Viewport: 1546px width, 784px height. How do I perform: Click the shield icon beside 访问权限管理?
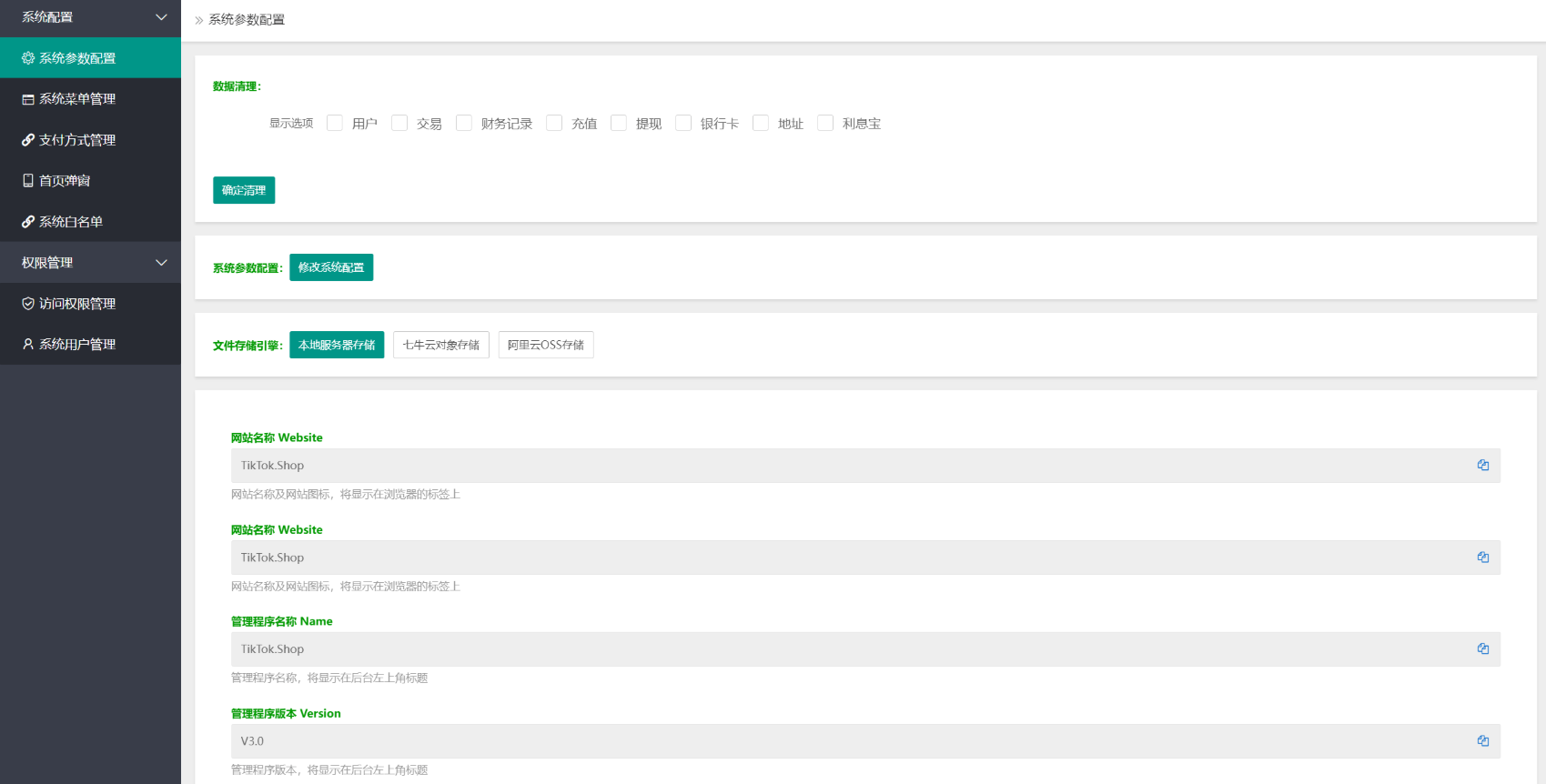pyautogui.click(x=28, y=304)
